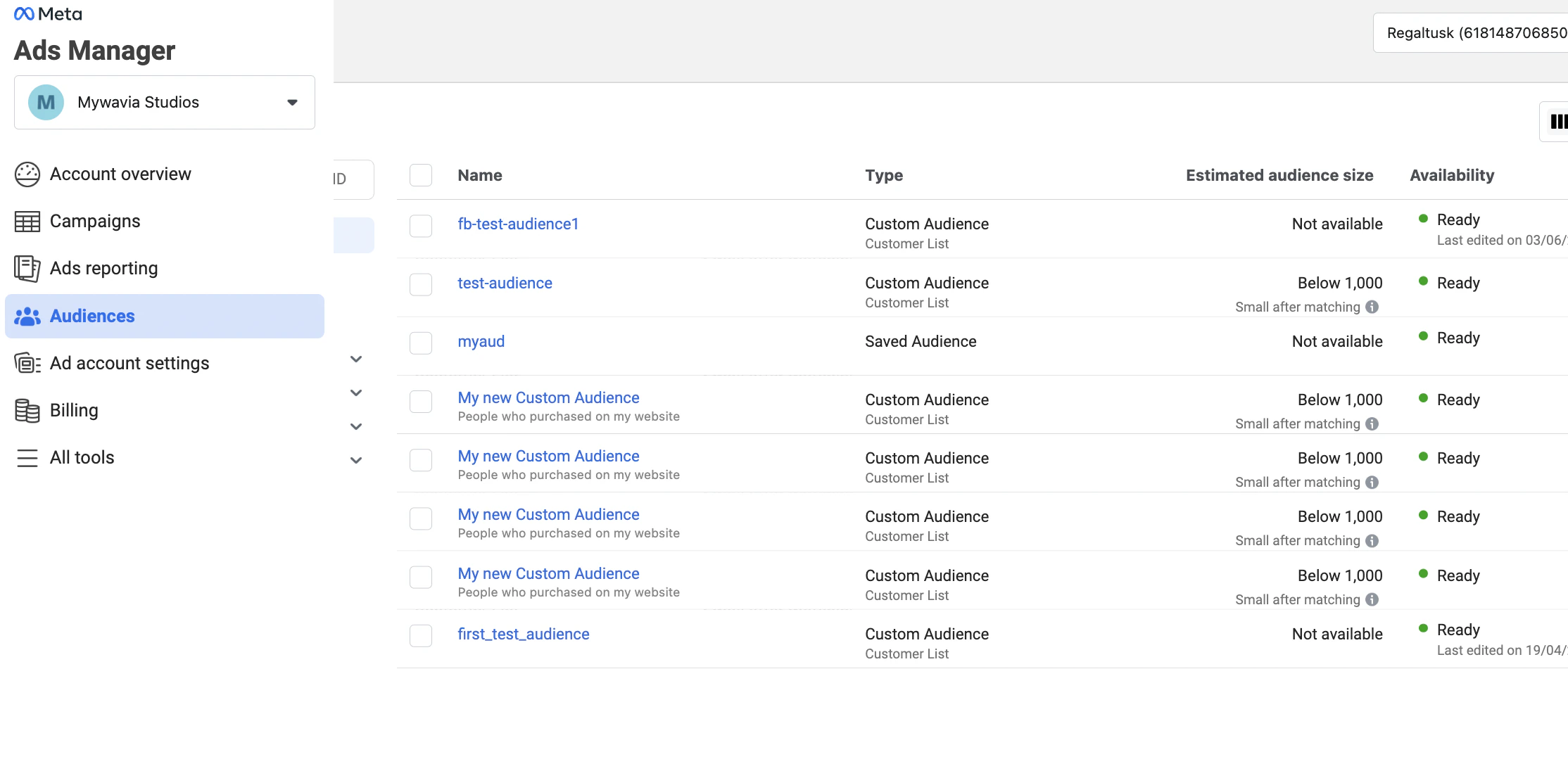Click the Account overview gauge icon

coord(27,174)
